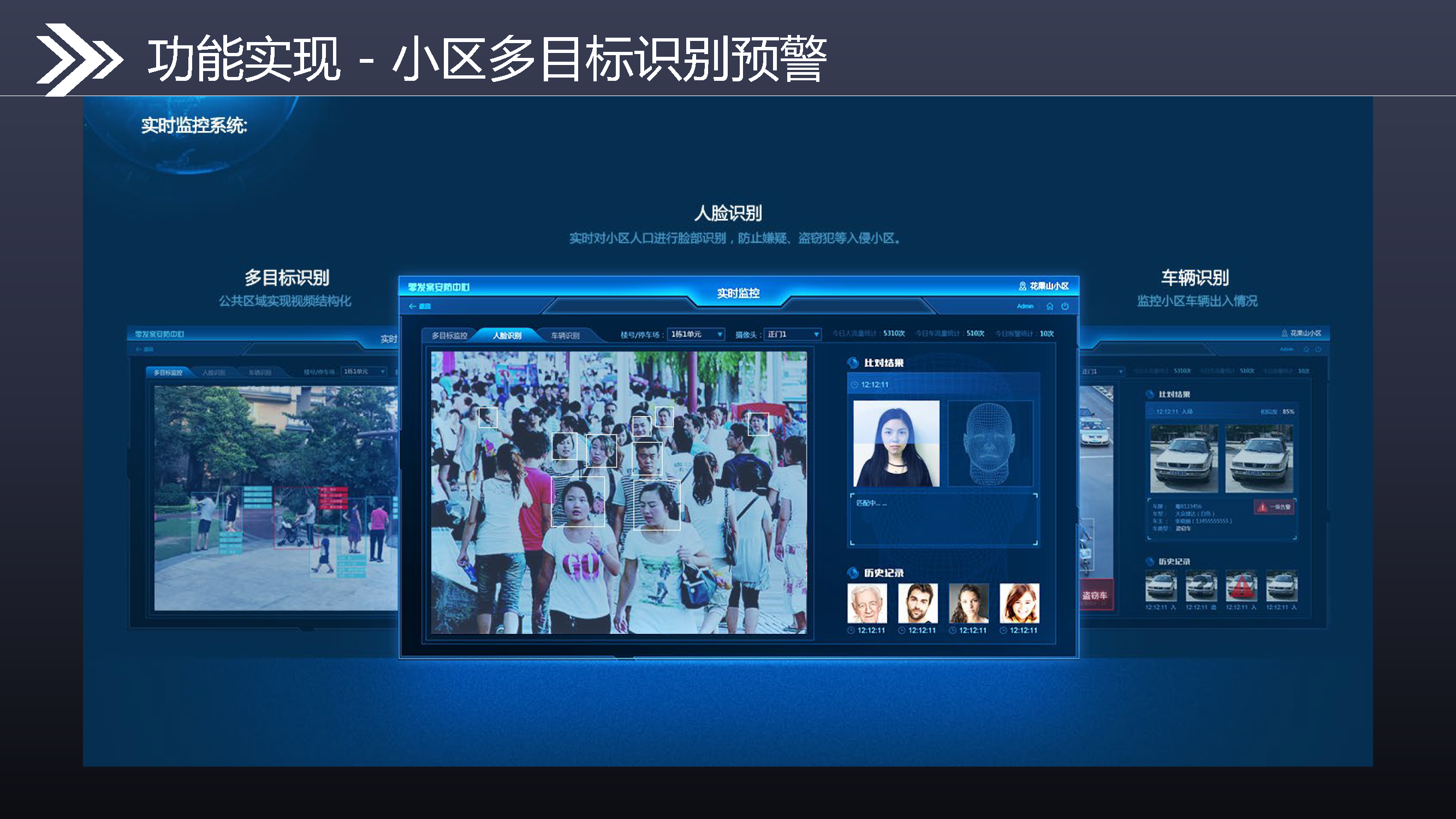Open the 楼号/停车场 dropdown showing 1栋1单元
Image resolution: width=1456 pixels, height=819 pixels.
pyautogui.click(x=696, y=334)
